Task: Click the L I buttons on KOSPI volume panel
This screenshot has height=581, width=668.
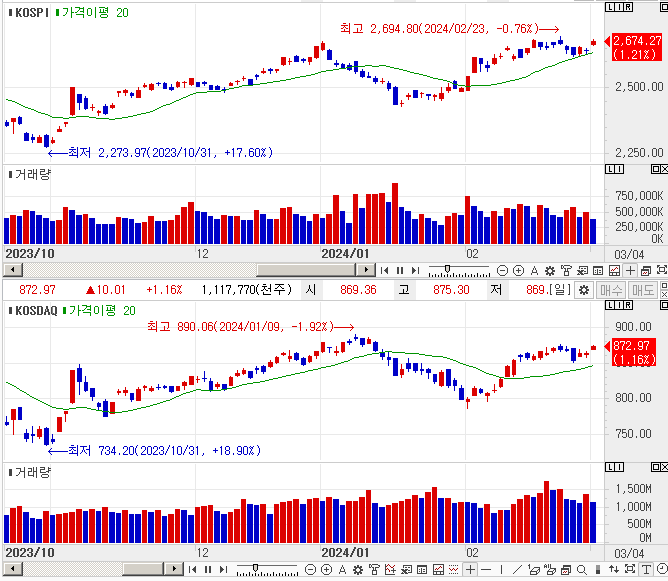Action: coord(615,169)
